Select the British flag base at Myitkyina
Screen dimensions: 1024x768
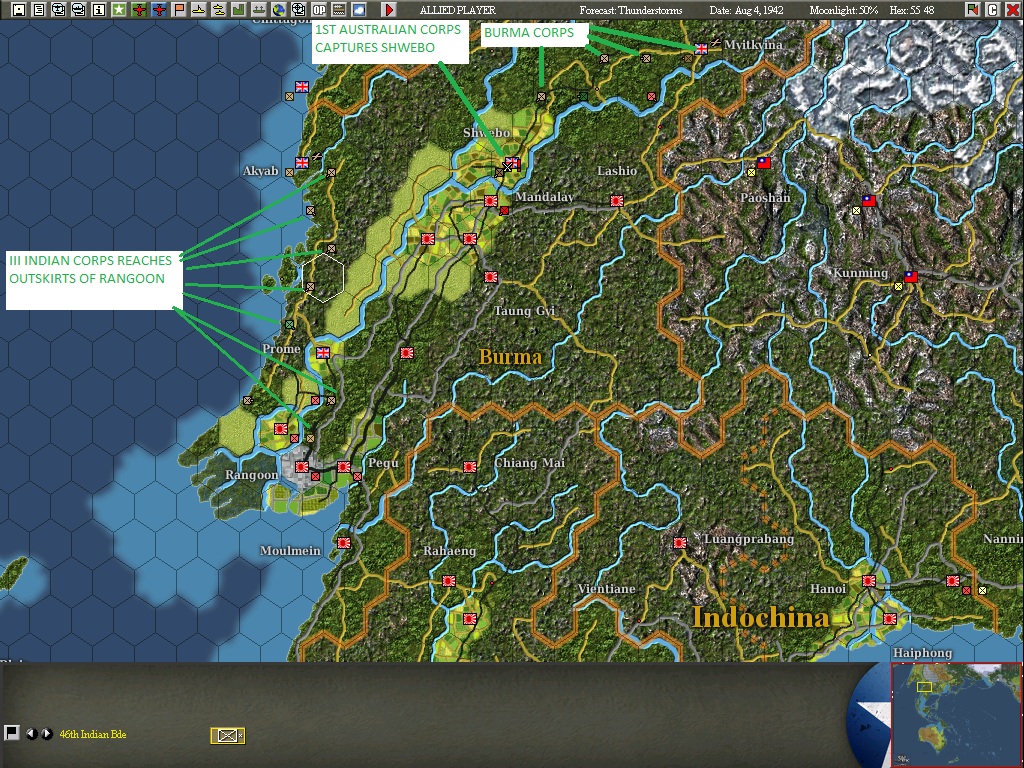(701, 48)
